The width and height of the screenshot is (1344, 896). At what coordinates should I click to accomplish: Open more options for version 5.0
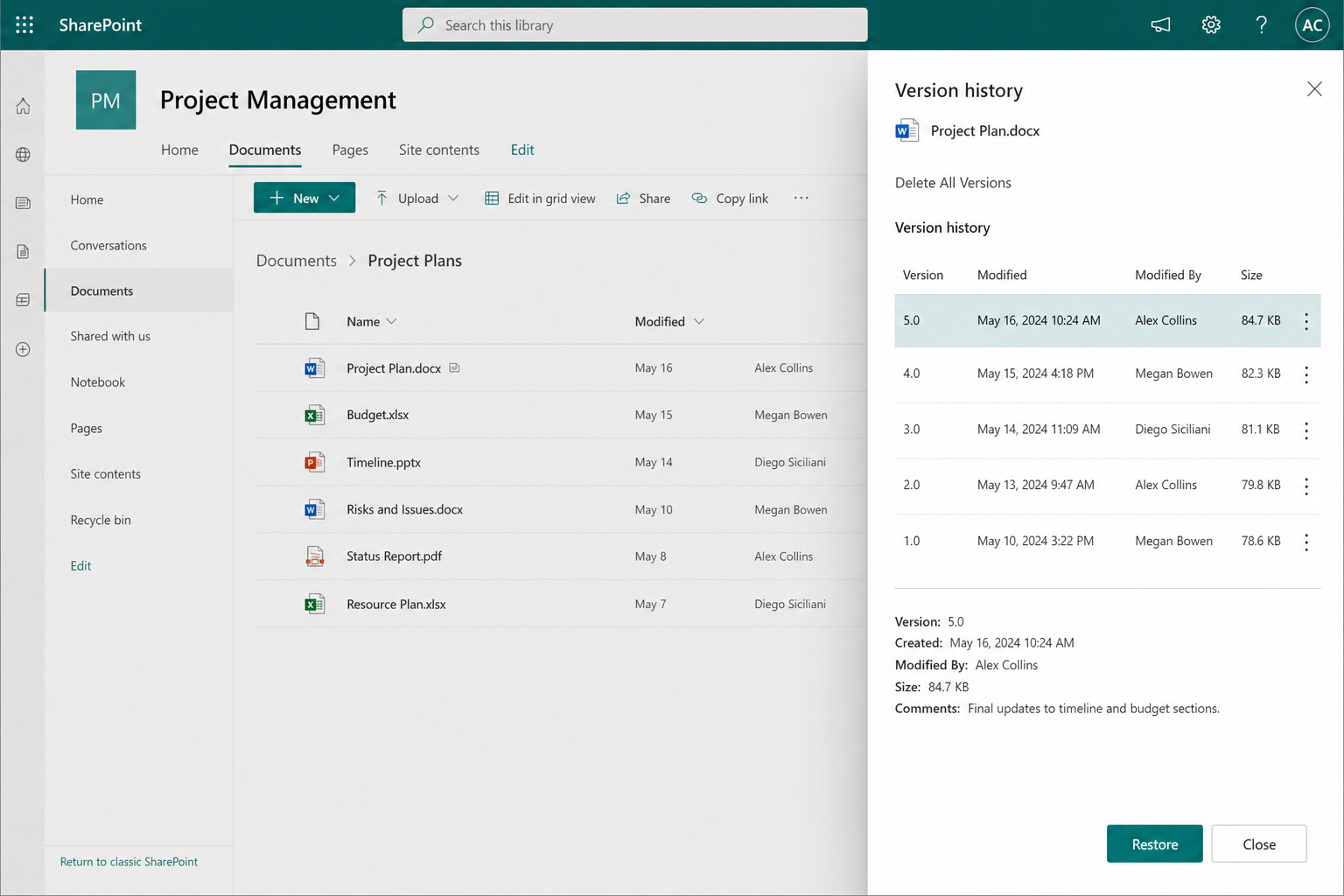tap(1306, 321)
